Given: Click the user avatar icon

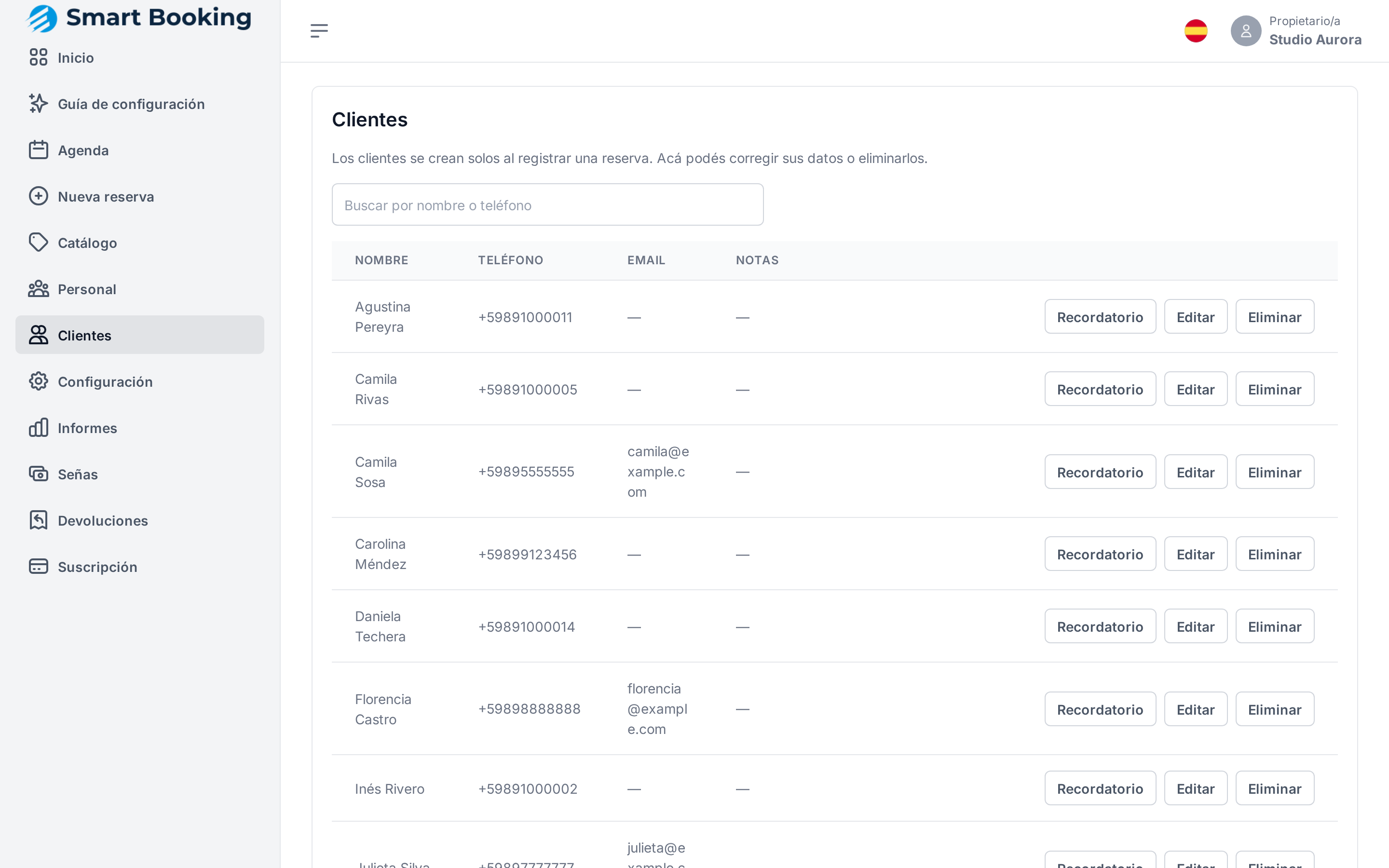Looking at the screenshot, I should pyautogui.click(x=1246, y=31).
